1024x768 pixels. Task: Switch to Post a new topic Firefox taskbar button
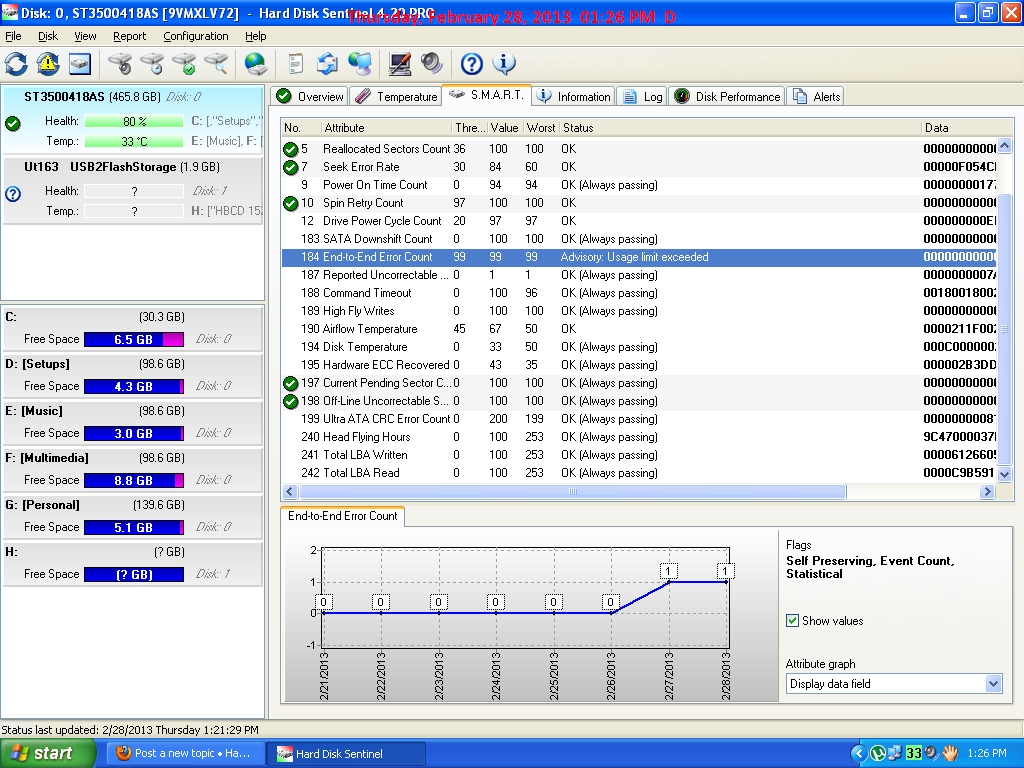[187, 753]
